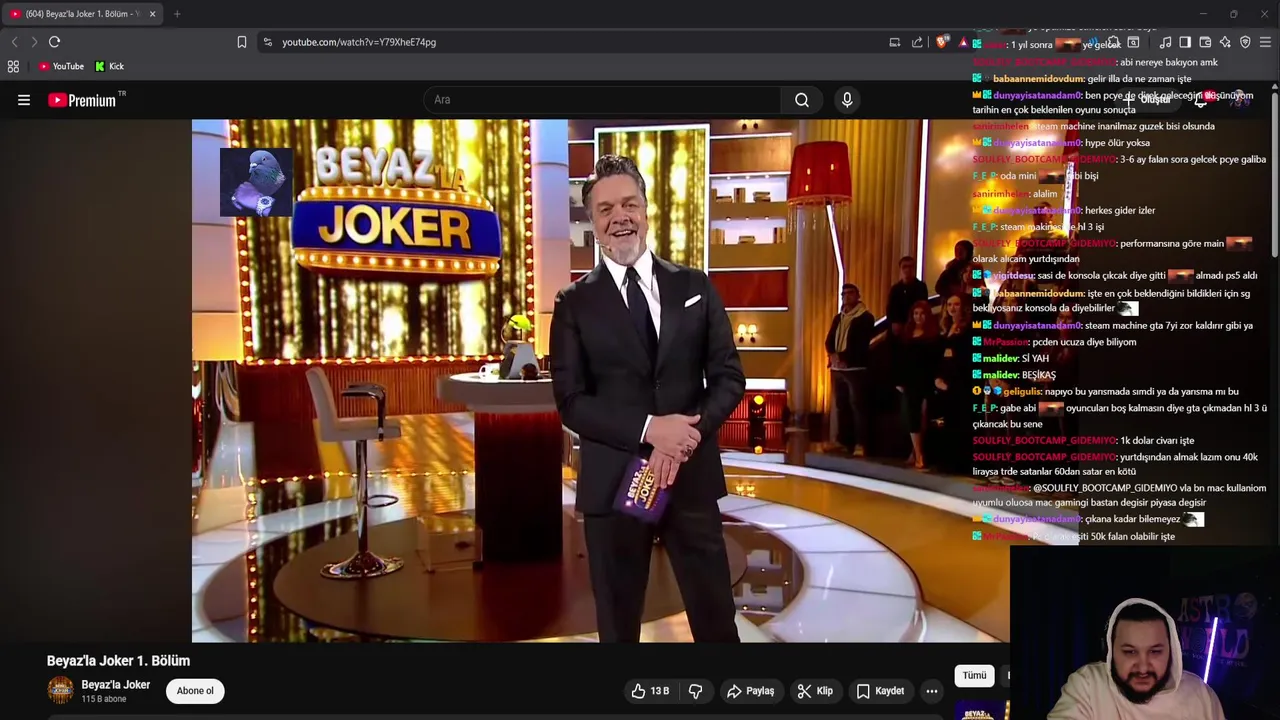Open a new browser tab
The height and width of the screenshot is (720, 1280).
pos(177,14)
